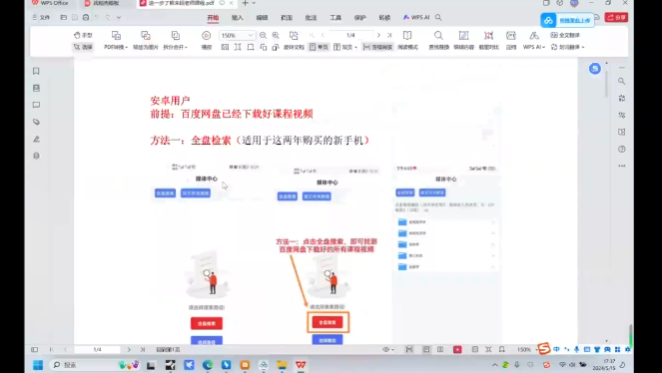
Task: Select the Hand tool
Action: [x=83, y=35]
